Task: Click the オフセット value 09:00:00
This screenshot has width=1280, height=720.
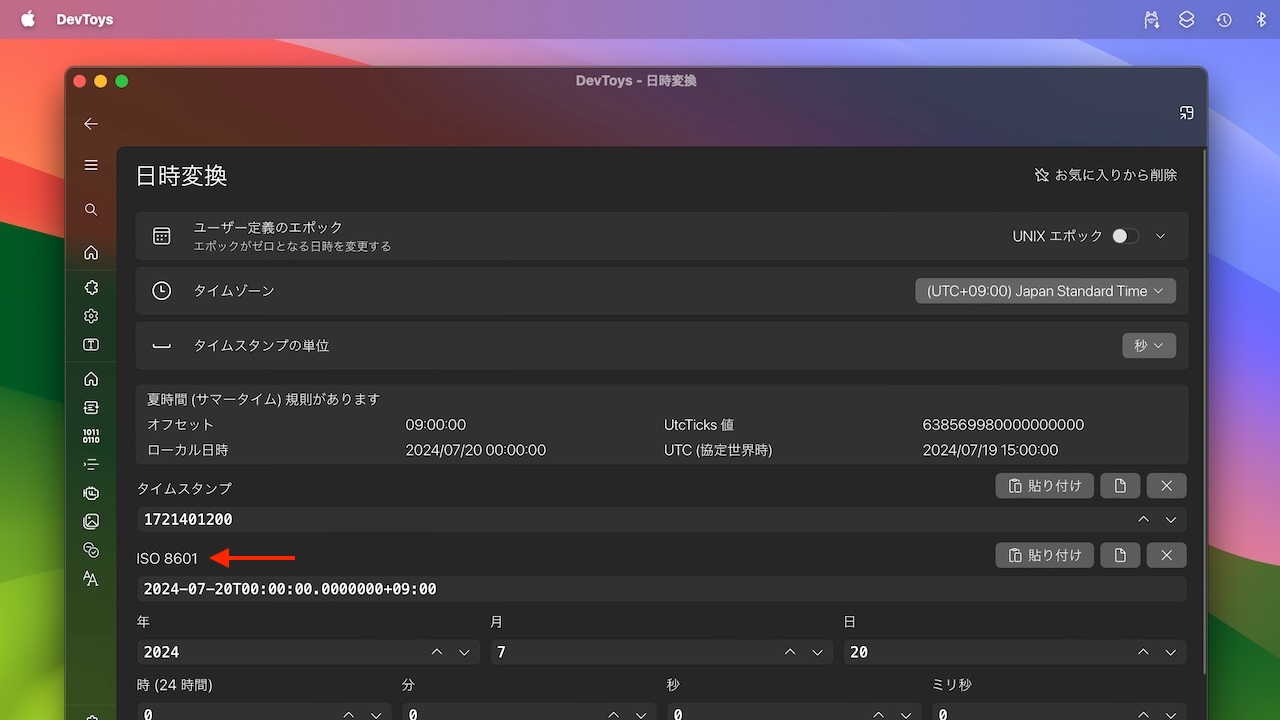Action: point(436,425)
